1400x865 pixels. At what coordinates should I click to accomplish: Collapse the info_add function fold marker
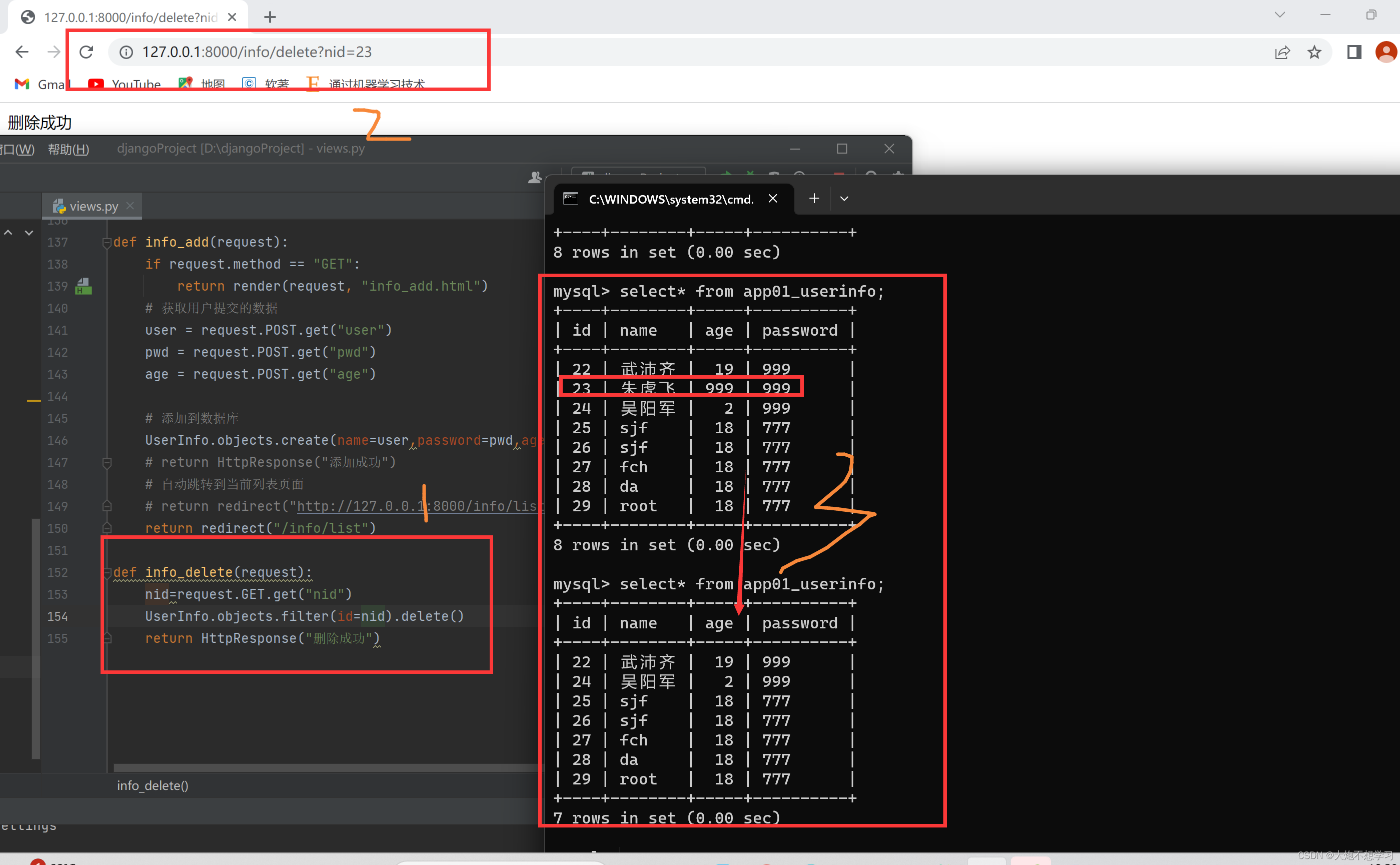tap(107, 243)
